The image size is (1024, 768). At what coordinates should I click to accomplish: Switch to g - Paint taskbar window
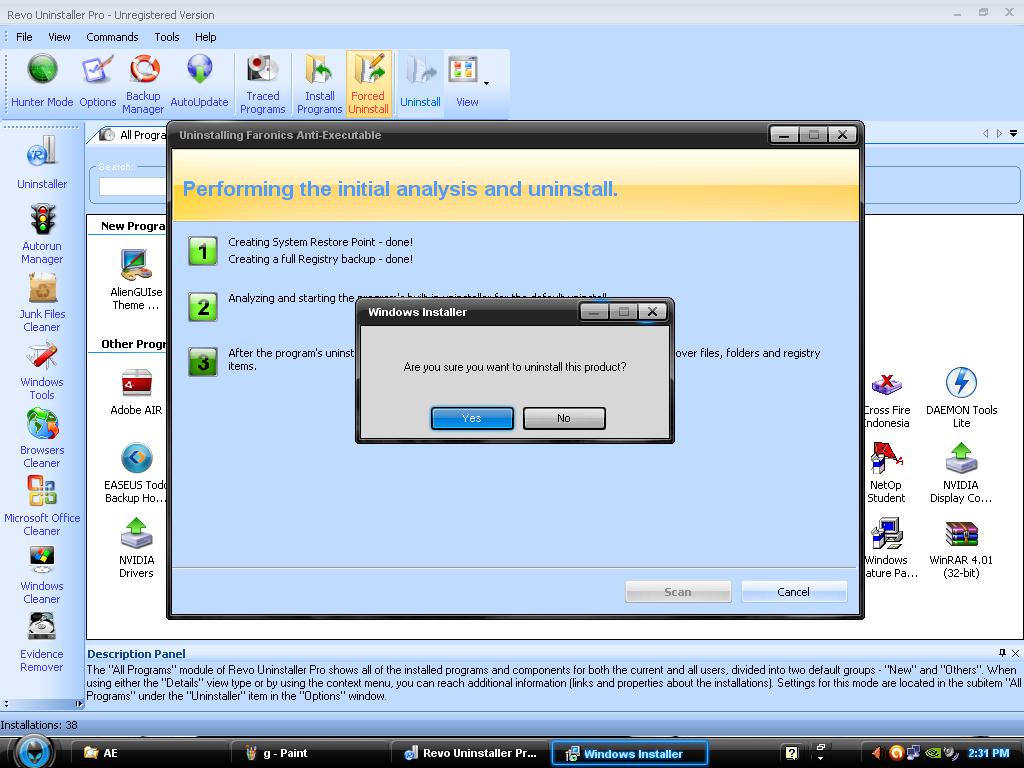(310, 753)
